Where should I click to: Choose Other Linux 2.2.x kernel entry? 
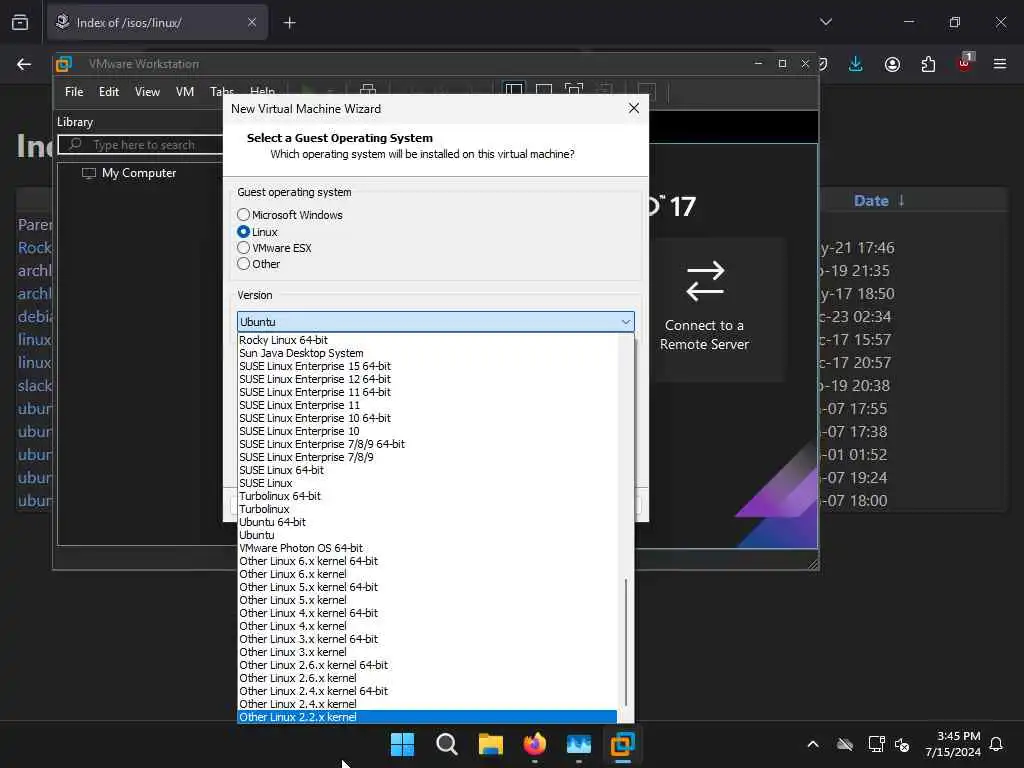tap(427, 717)
